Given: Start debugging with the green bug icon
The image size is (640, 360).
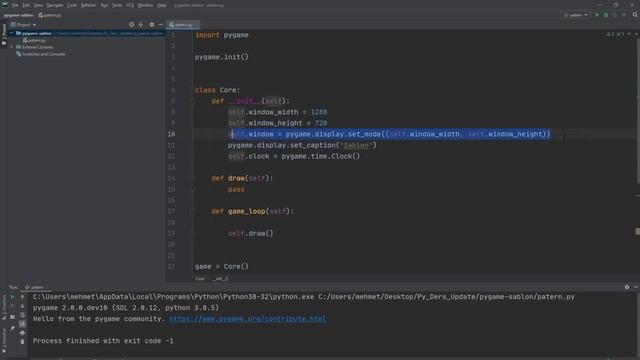Looking at the screenshot, I should point(606,15).
